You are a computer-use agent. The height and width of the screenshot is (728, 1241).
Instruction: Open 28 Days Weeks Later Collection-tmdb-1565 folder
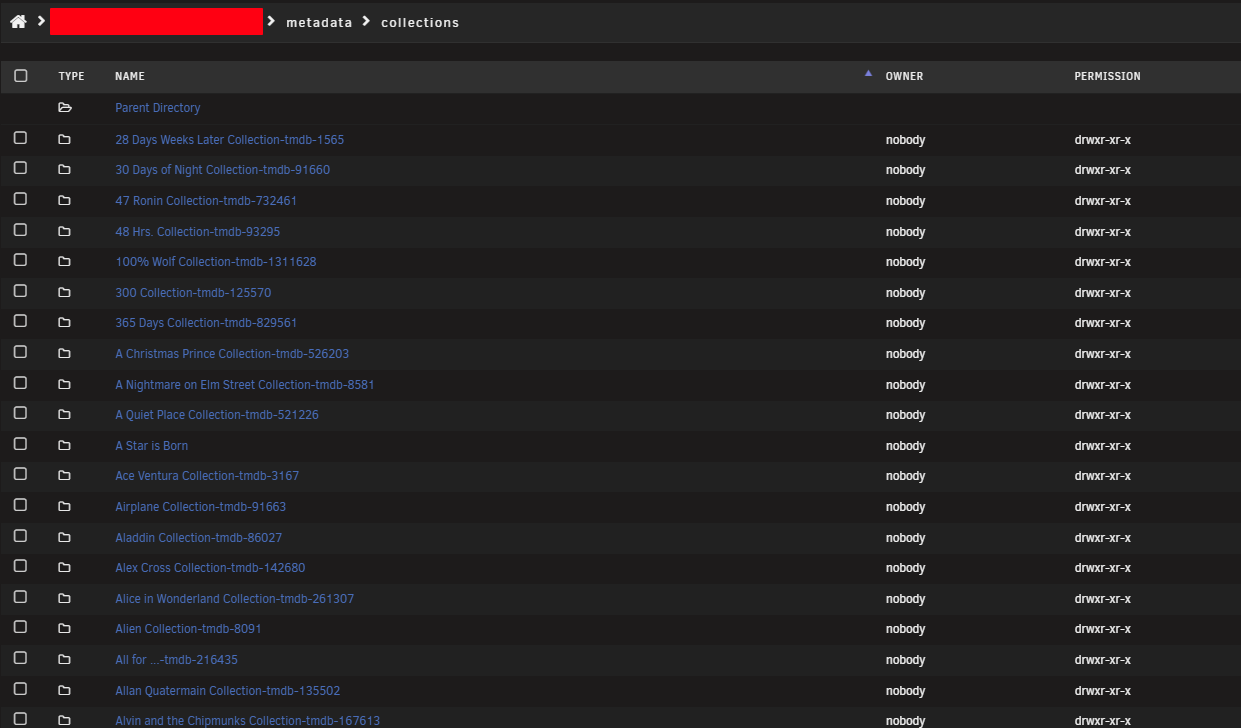[229, 140]
